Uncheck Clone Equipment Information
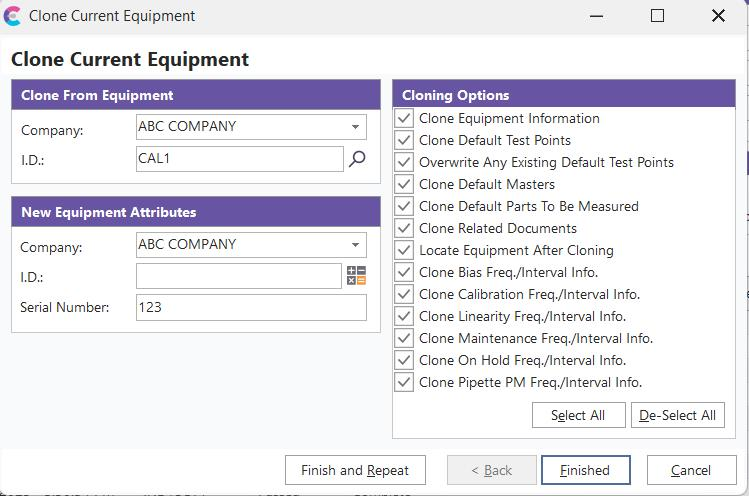The width and height of the screenshot is (749, 496). point(404,118)
